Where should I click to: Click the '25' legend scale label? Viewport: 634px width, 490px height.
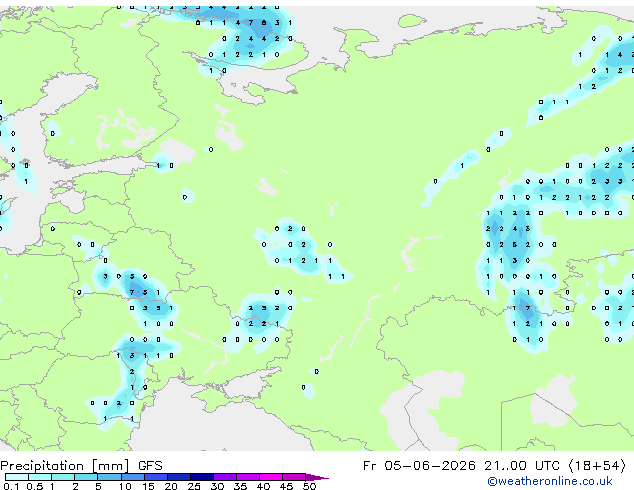(x=194, y=486)
